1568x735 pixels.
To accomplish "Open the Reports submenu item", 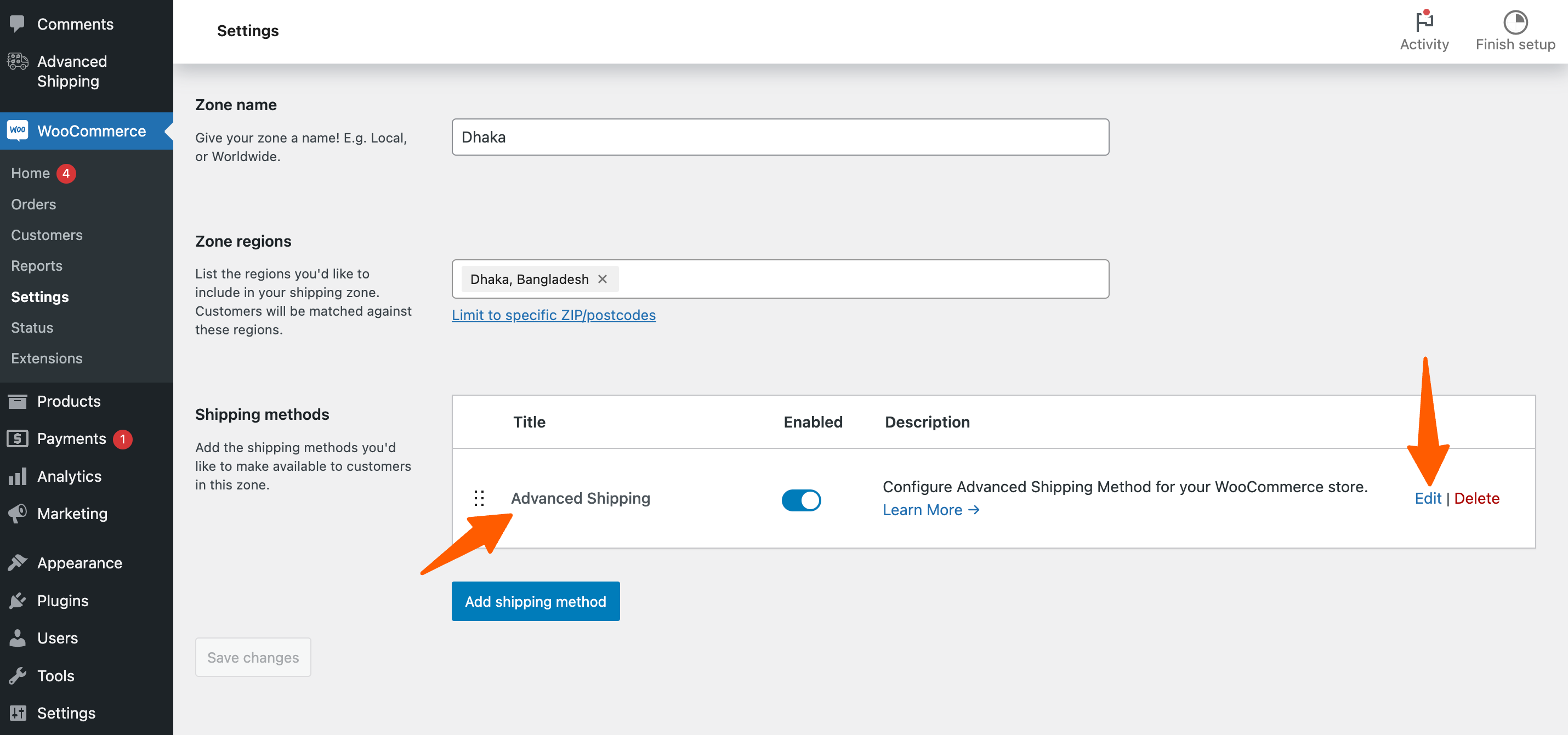I will tap(37, 266).
